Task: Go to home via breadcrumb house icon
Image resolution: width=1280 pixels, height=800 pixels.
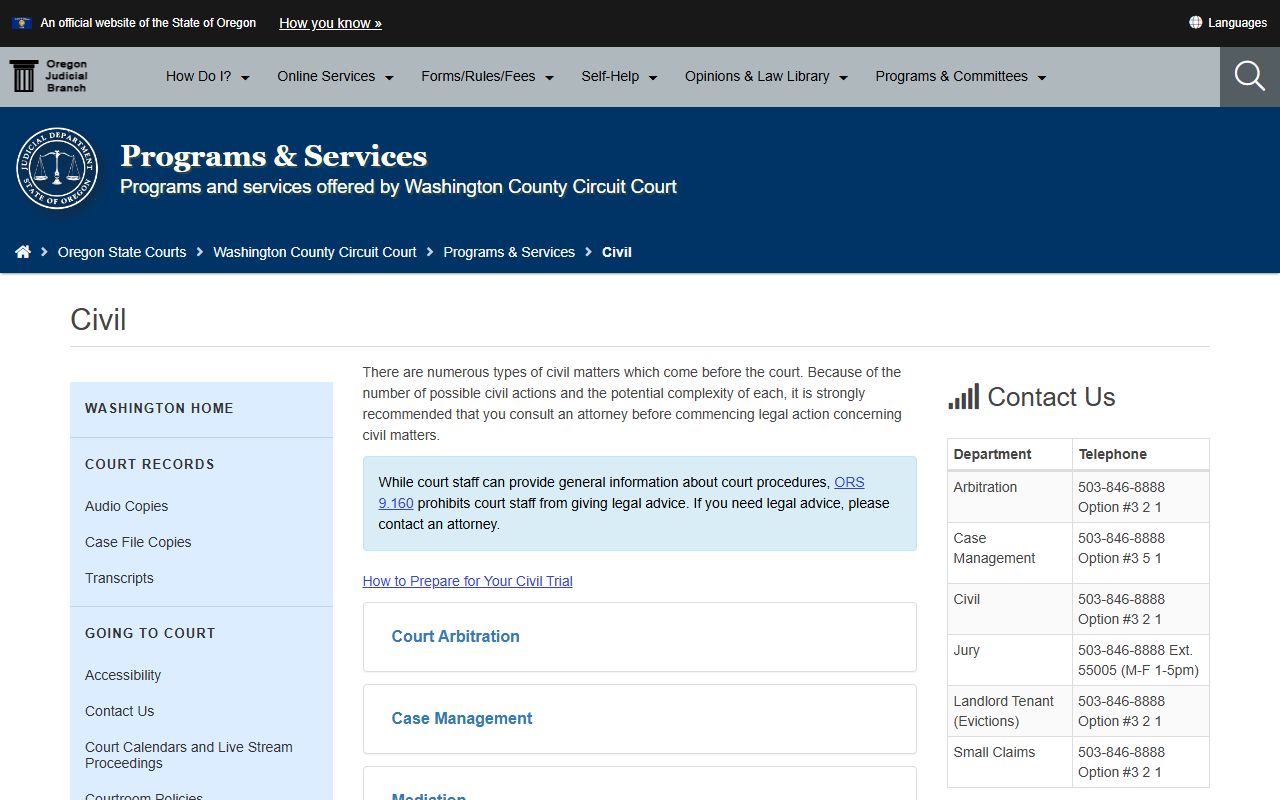Action: [x=23, y=252]
